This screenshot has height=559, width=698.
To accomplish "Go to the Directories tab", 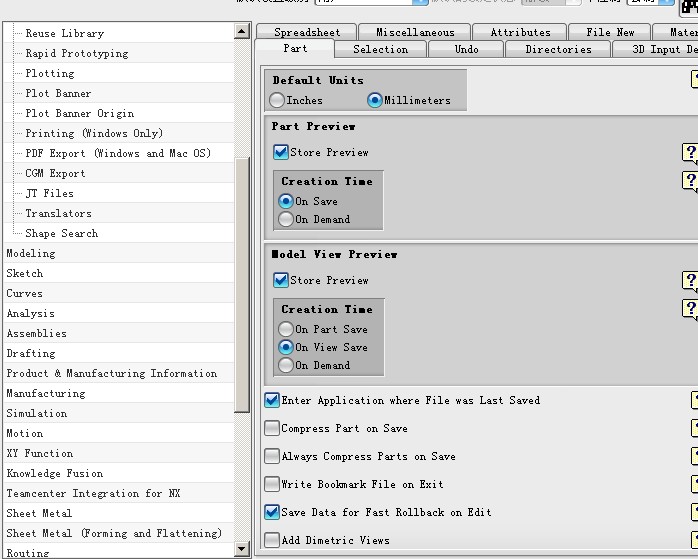I will (558, 49).
